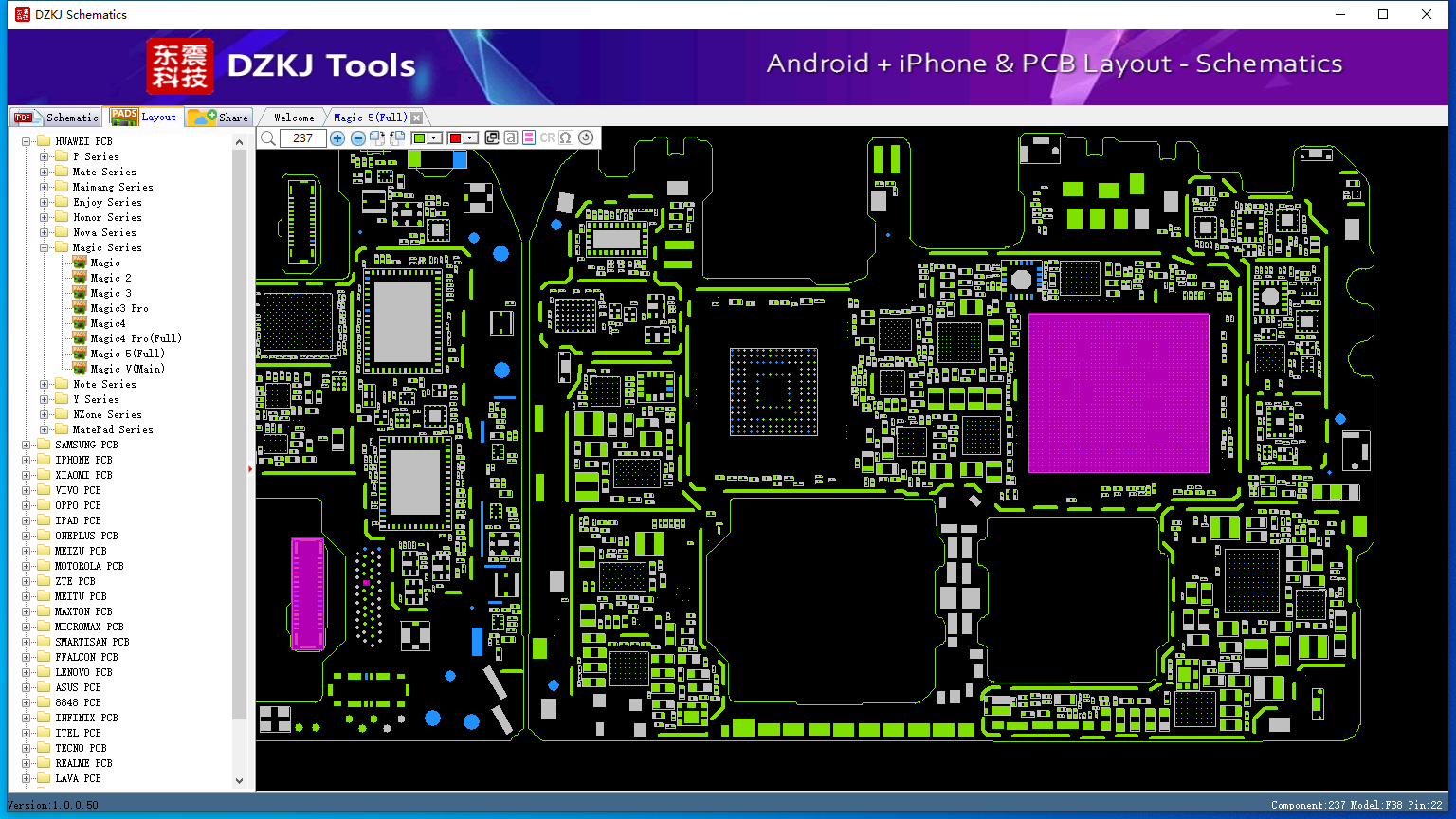Screen dimensions: 1456x819
Task: Click the magnifier search icon in toolbar
Action: pos(268,138)
